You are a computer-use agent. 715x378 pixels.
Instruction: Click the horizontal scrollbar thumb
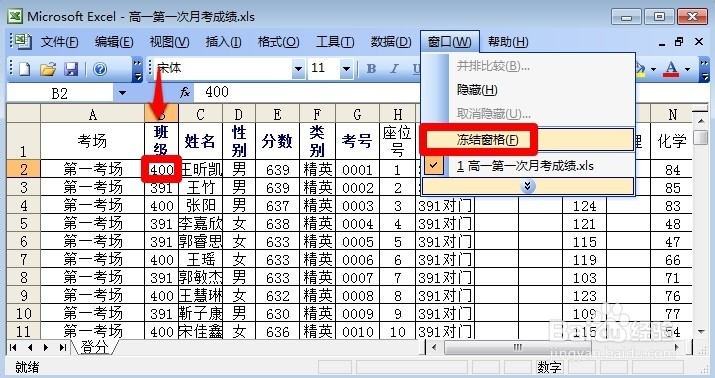point(518,347)
